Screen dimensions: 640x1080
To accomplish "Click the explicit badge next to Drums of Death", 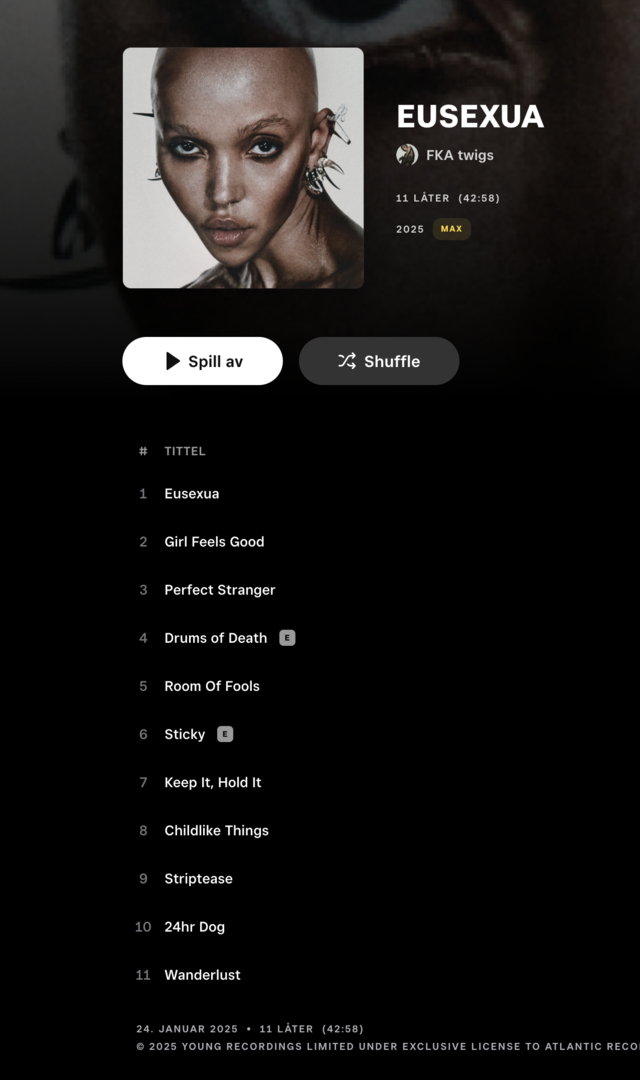I will (x=287, y=638).
